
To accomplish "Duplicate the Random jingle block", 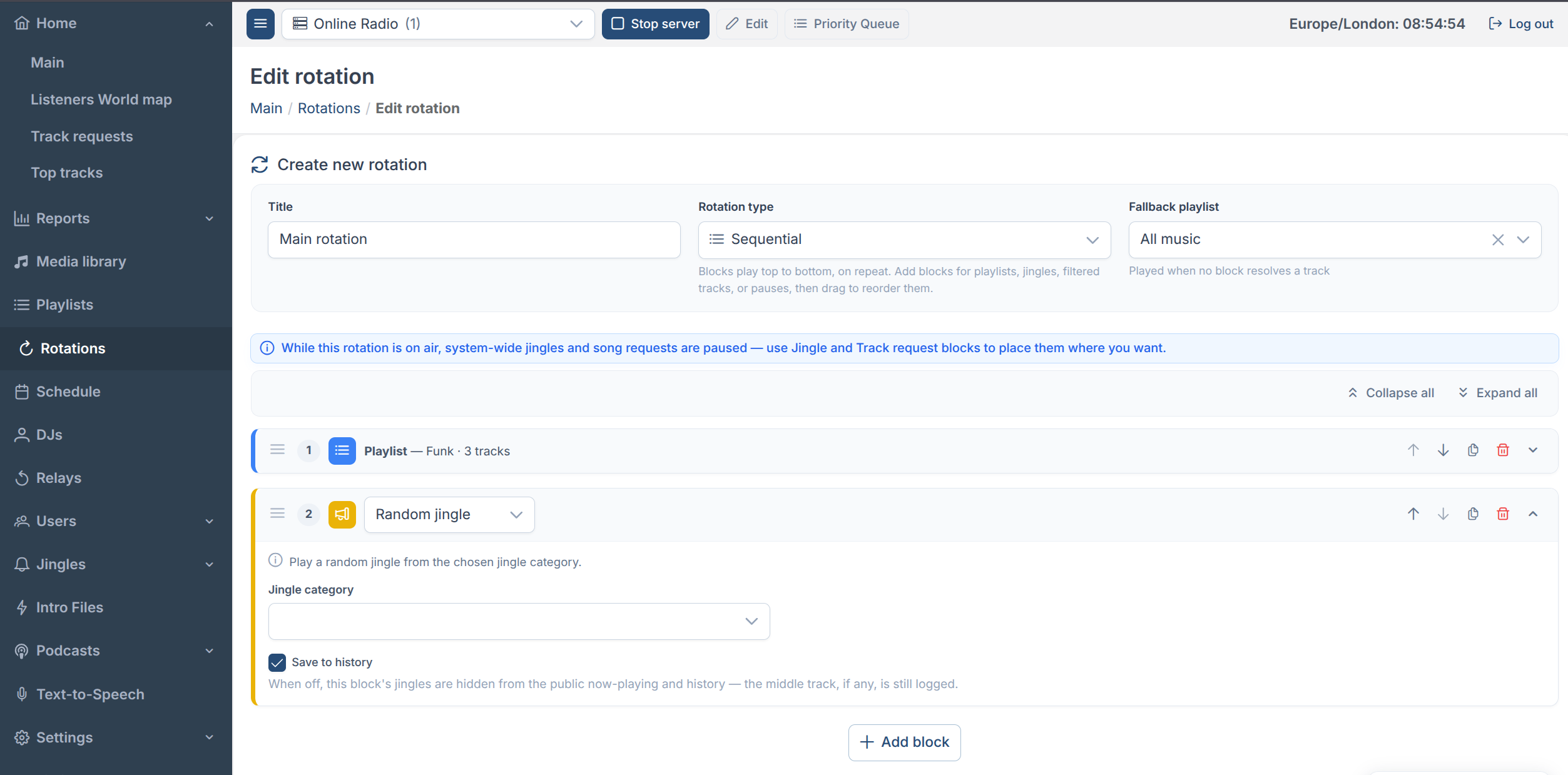I will [x=1473, y=514].
